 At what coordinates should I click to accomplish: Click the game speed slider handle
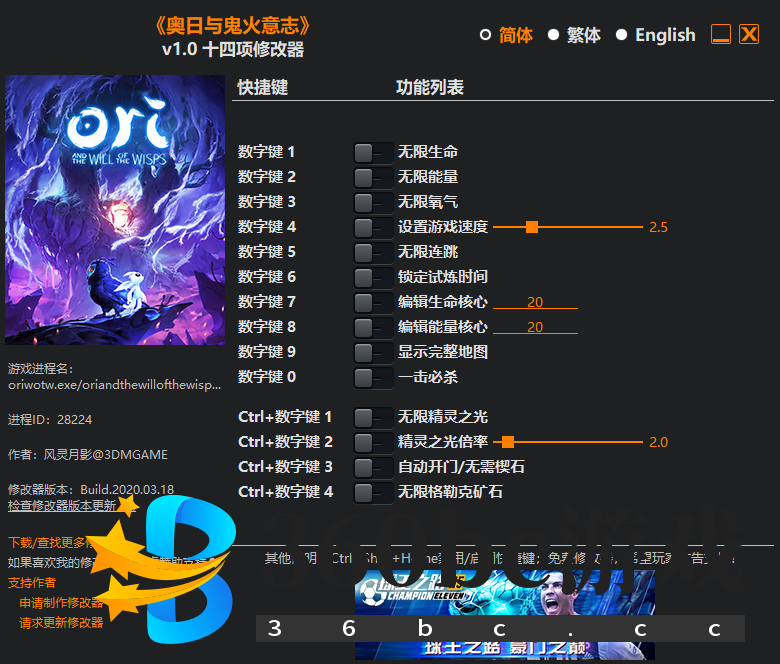point(532,227)
